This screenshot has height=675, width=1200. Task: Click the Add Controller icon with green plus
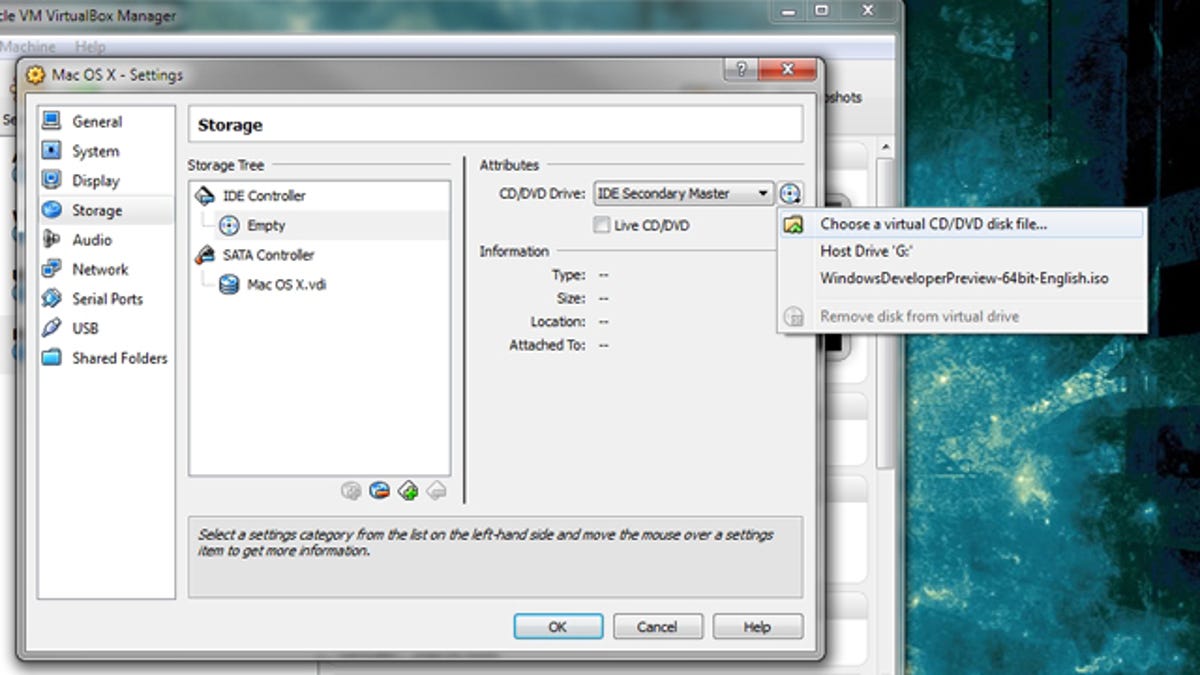coord(408,490)
